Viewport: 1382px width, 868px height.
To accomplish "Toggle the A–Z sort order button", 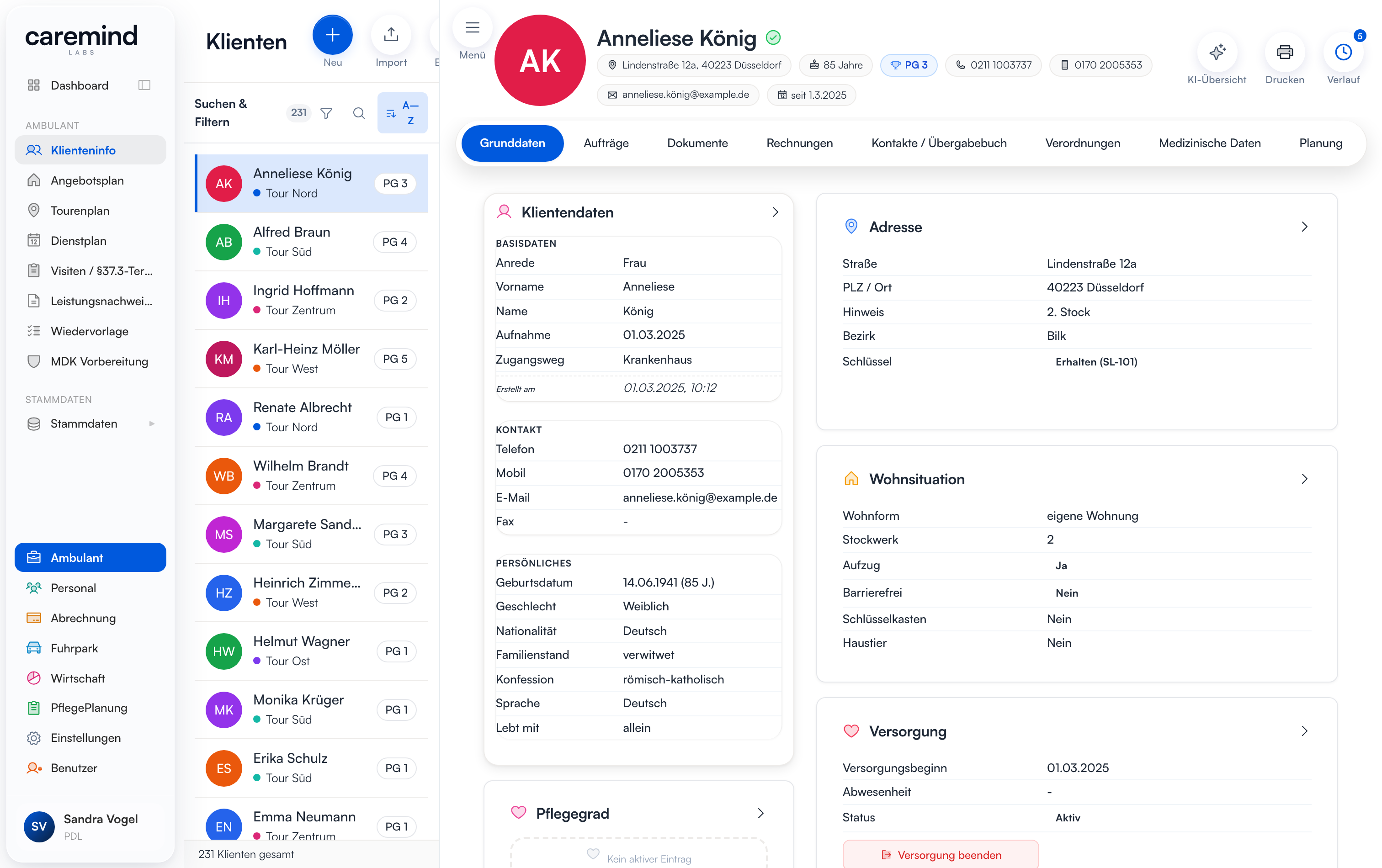I will click(x=402, y=113).
